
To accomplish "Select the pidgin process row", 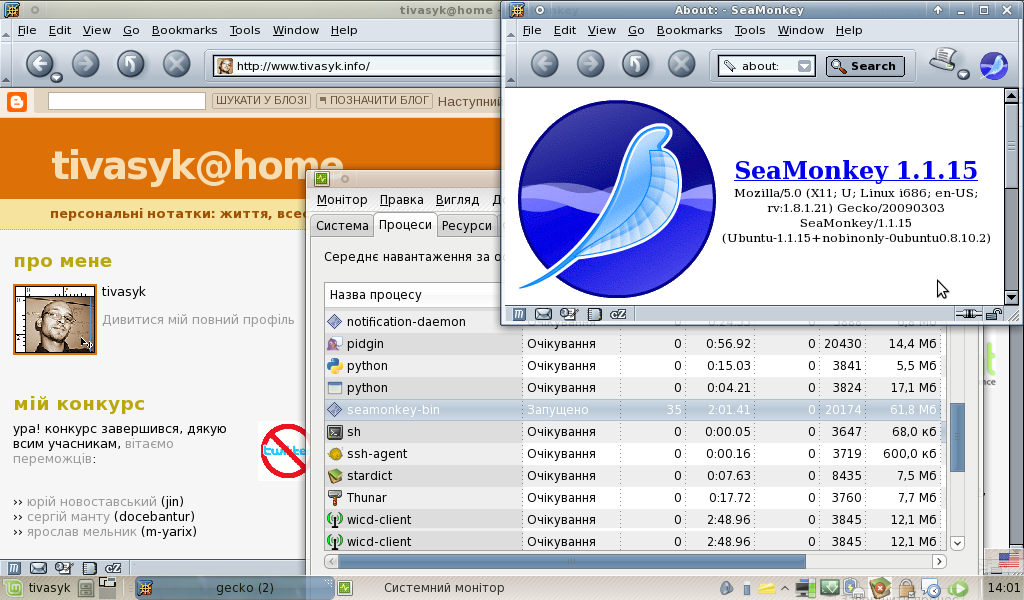I will point(633,343).
